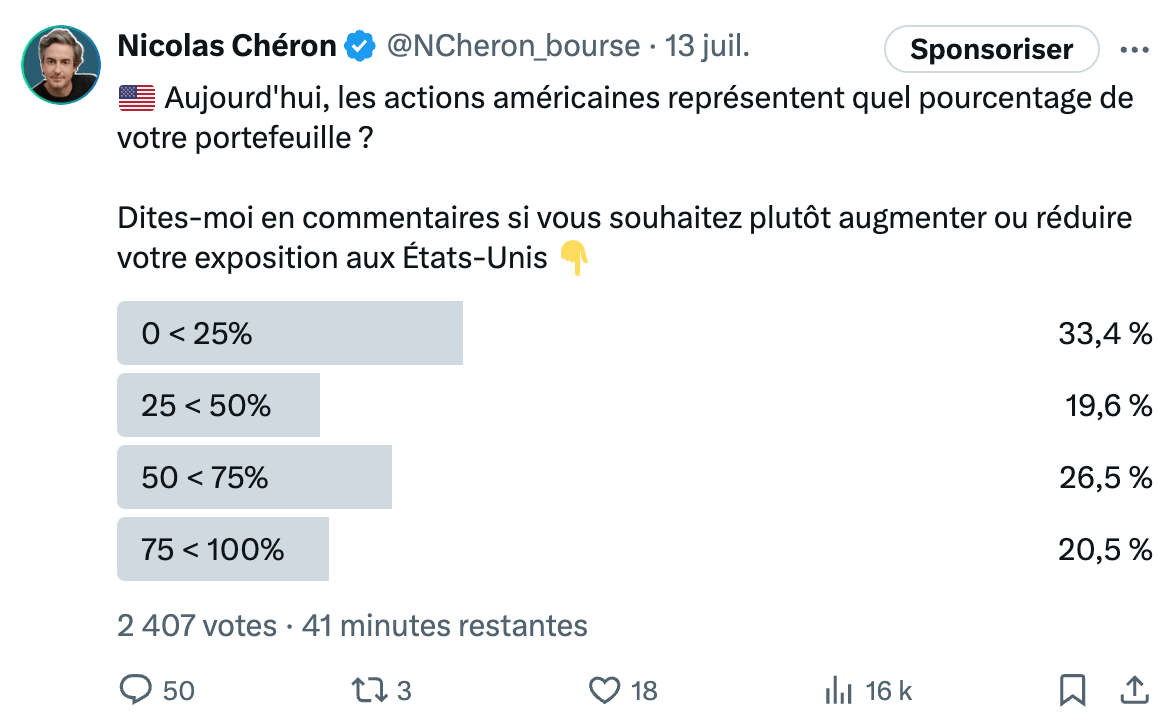Click the blue verified badge icon
This screenshot has height=726, width=1170.
[x=360, y=46]
